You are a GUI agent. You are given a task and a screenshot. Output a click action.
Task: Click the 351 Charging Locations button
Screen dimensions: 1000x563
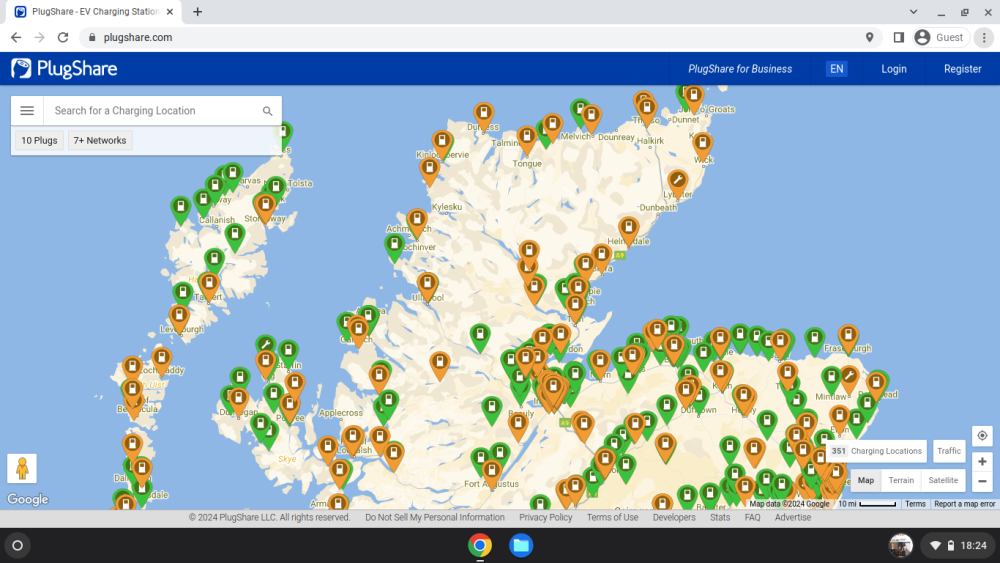tap(877, 451)
